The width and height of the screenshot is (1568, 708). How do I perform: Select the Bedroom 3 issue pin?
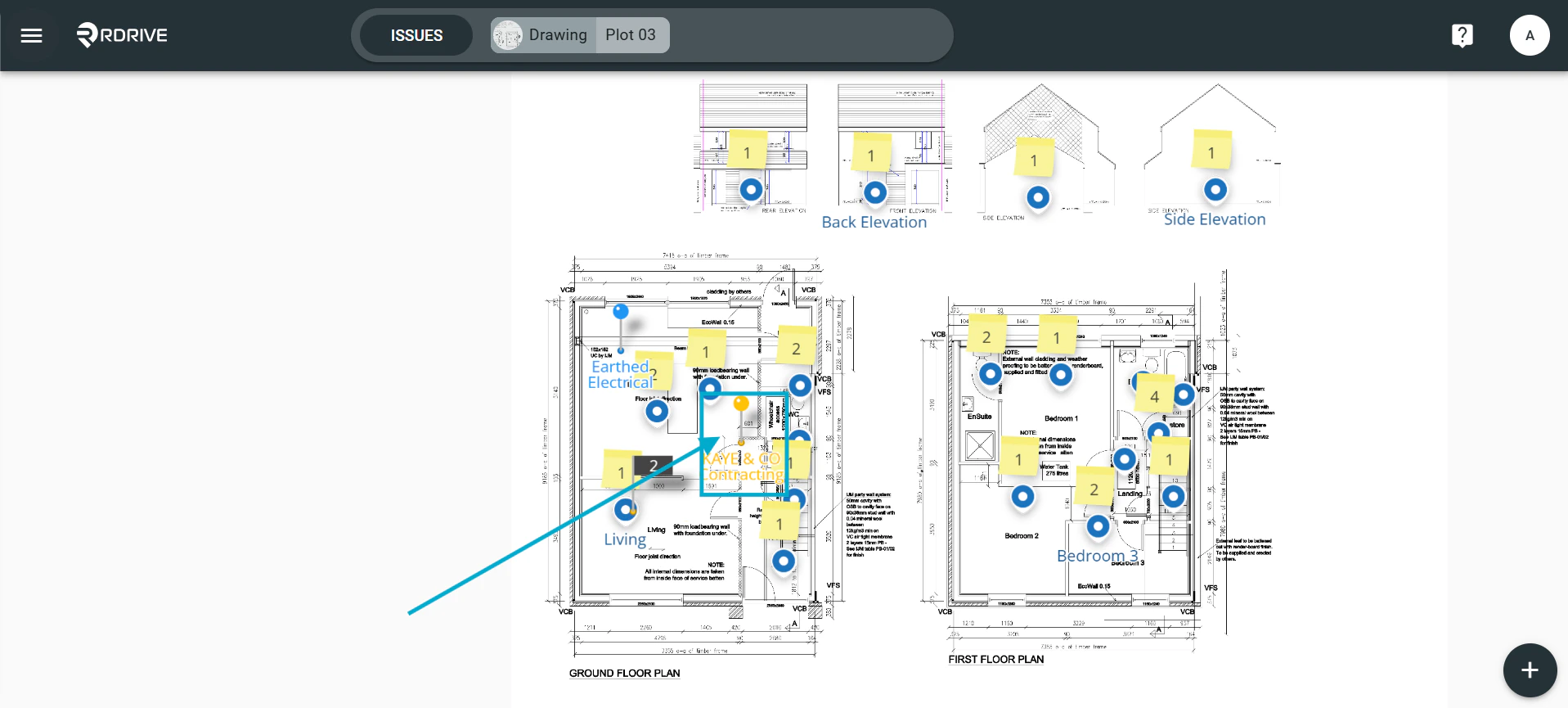click(1098, 526)
